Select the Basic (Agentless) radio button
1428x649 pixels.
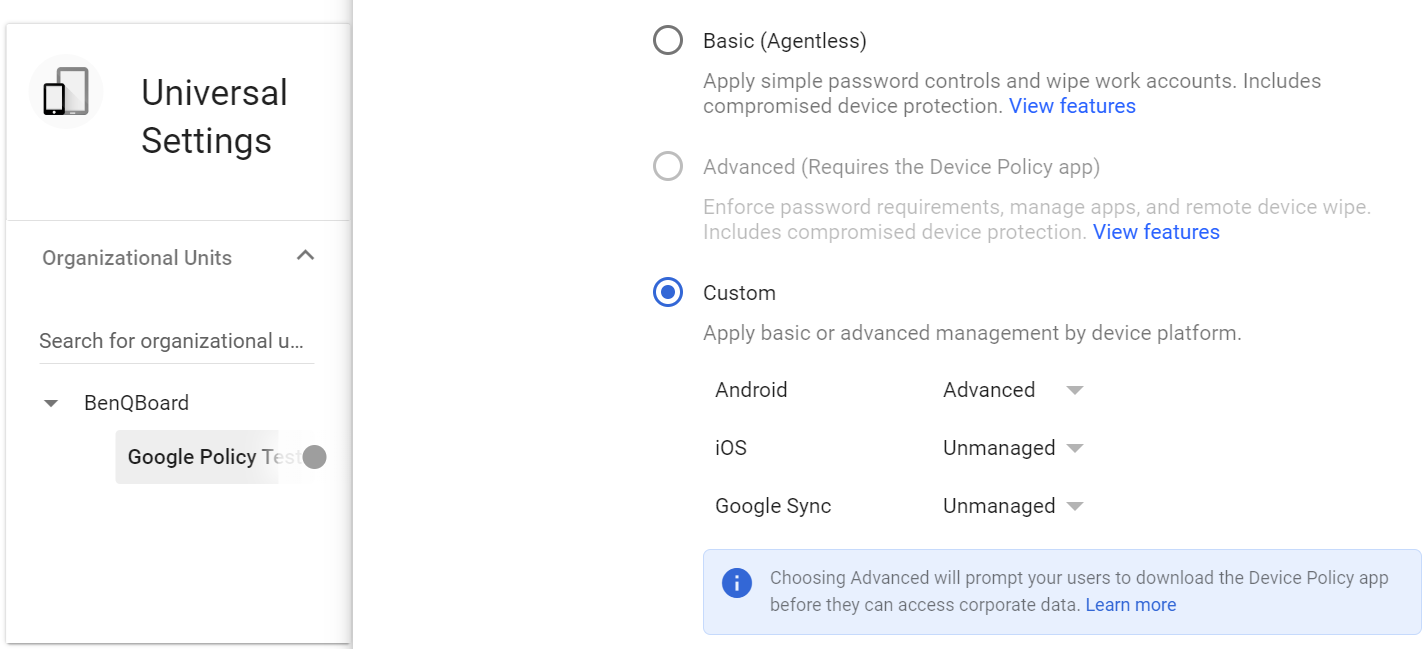tap(667, 40)
